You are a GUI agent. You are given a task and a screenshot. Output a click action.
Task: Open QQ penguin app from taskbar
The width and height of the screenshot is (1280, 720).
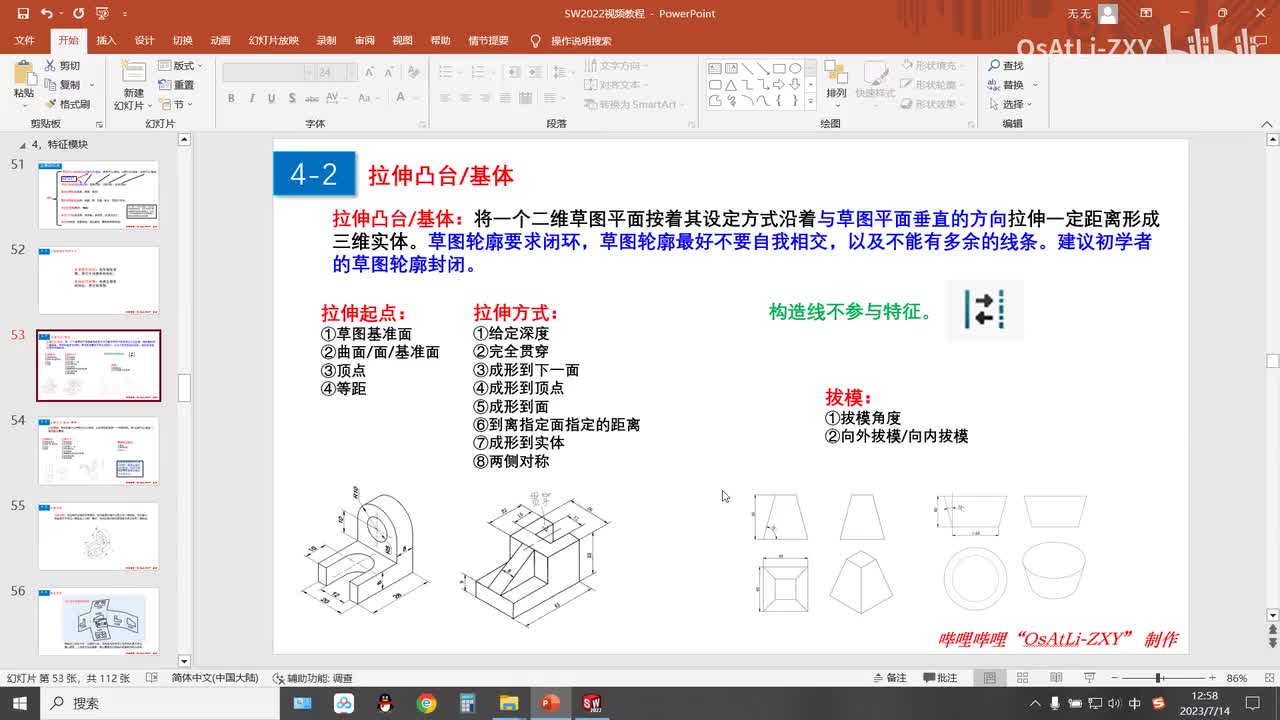click(385, 703)
